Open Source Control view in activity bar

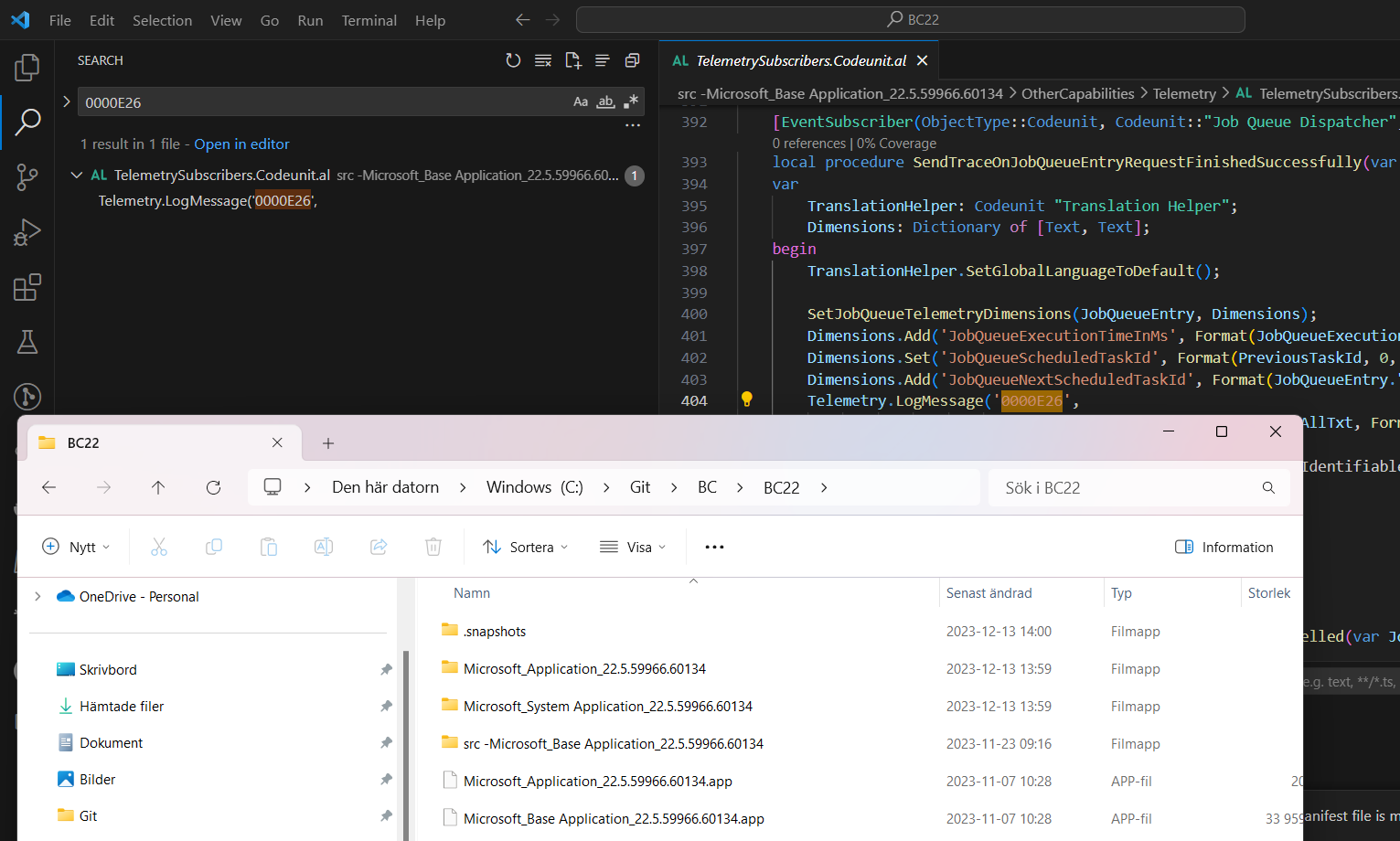coord(27,176)
